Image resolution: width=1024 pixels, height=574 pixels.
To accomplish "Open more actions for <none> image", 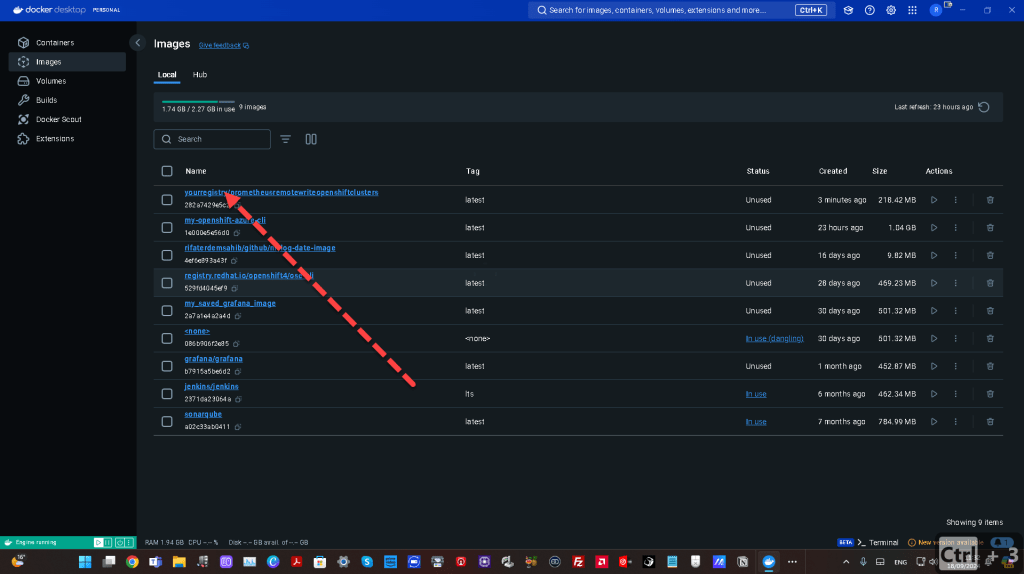I will pos(955,338).
